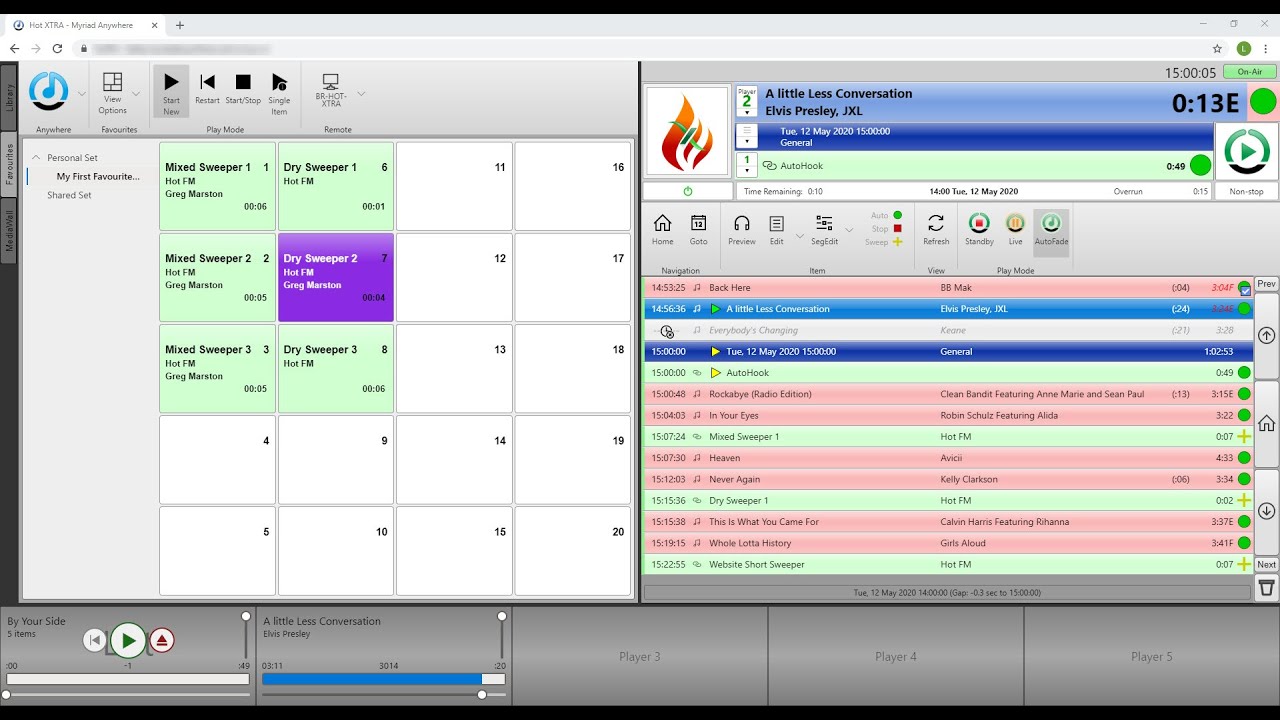Click the BR-HOT-XTRA remote icon

click(x=331, y=90)
